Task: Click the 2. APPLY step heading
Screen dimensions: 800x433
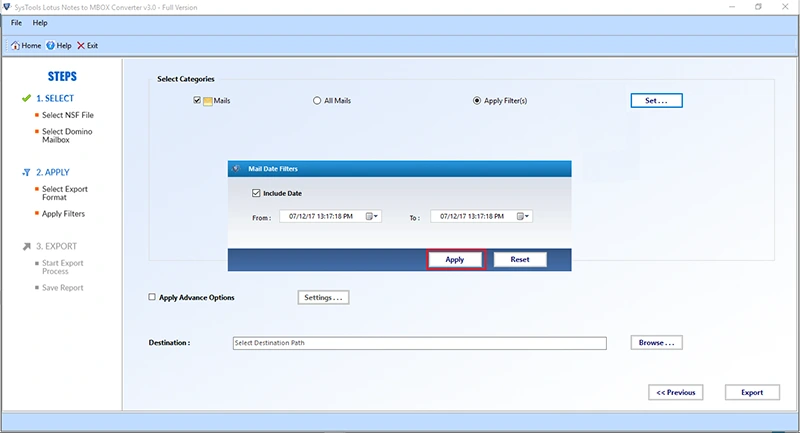Action: click(x=53, y=172)
